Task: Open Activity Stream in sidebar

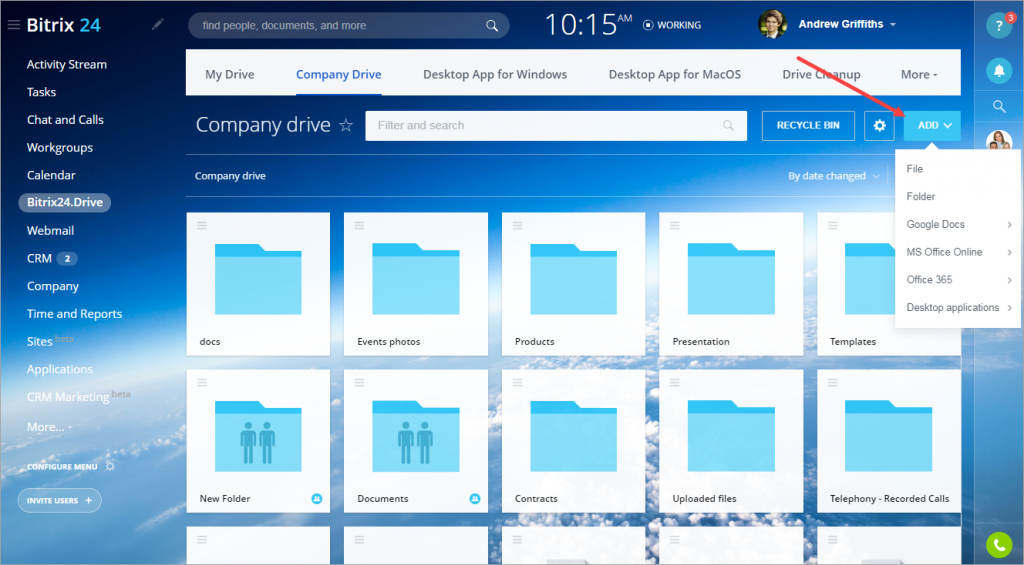Action: tap(67, 64)
